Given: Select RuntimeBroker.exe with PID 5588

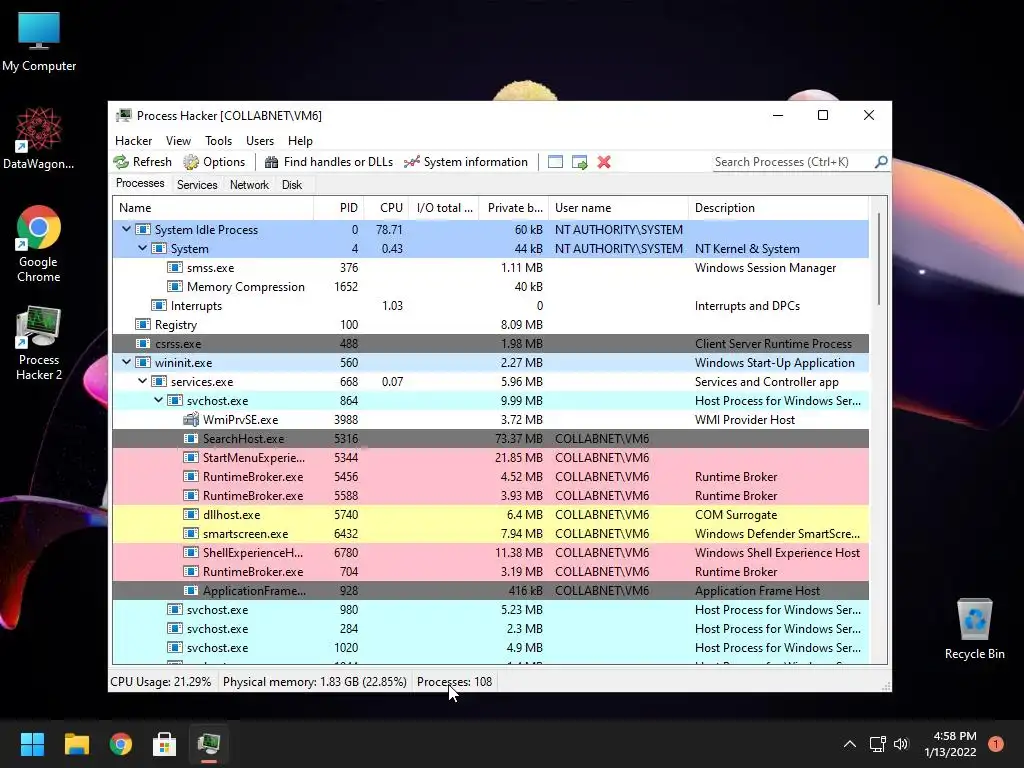Looking at the screenshot, I should click(490, 495).
